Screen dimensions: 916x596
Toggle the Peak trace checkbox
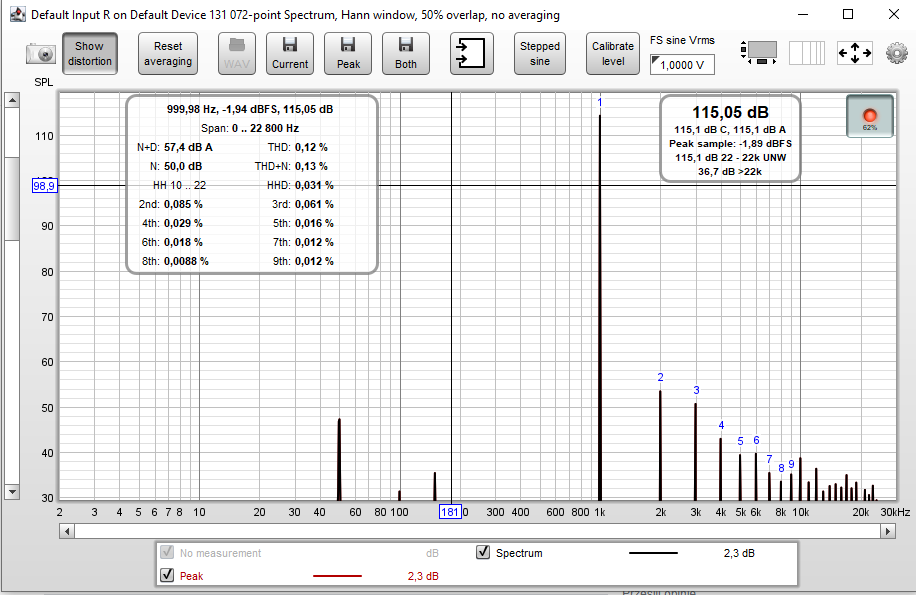tap(167, 575)
